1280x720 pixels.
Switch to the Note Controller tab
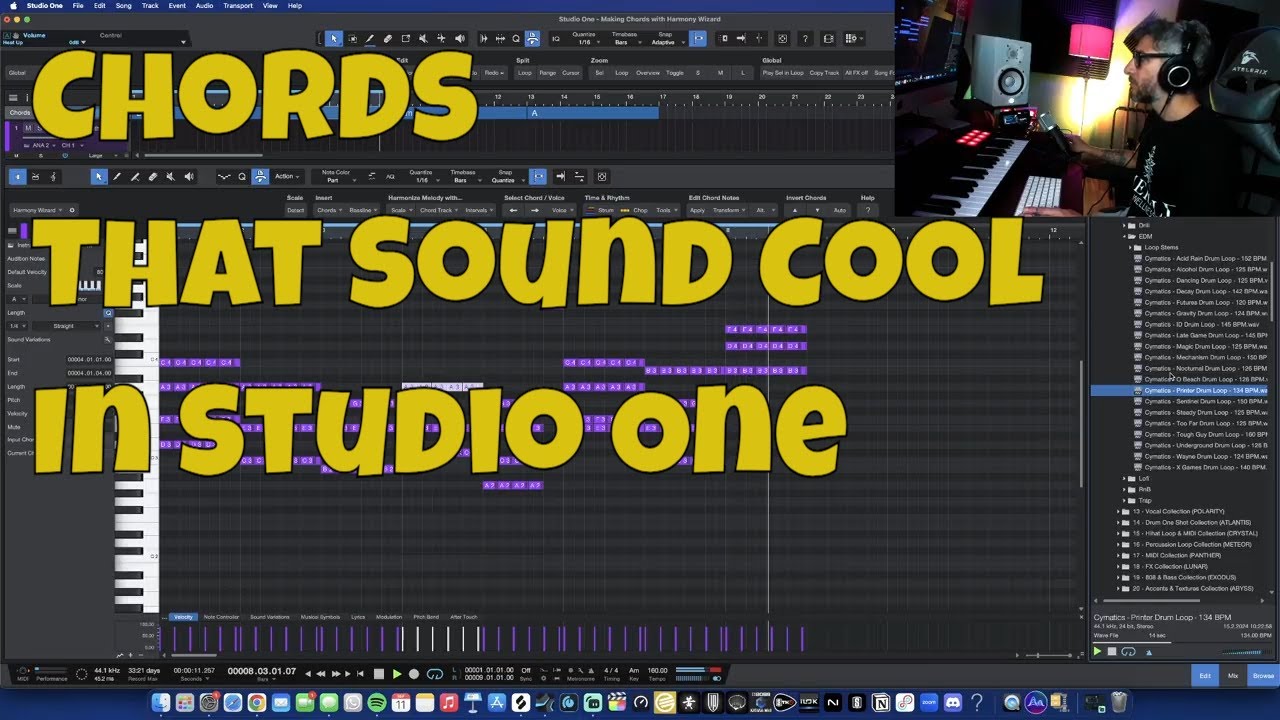[x=221, y=617]
